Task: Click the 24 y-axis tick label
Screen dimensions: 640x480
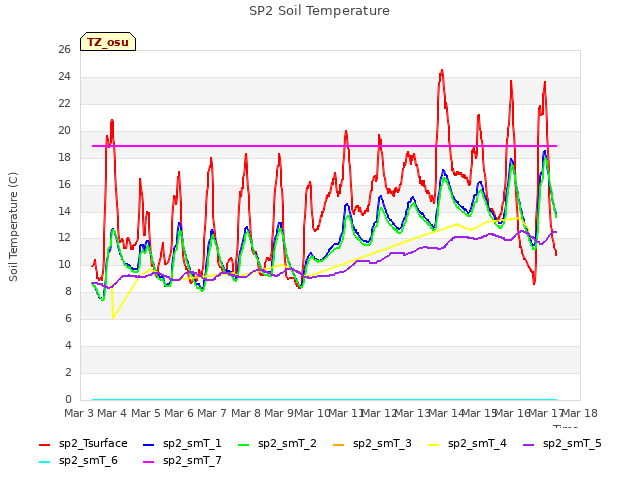Action: (64, 77)
